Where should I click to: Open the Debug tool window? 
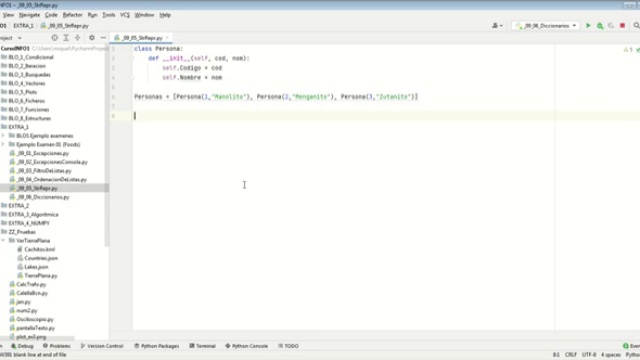22,346
